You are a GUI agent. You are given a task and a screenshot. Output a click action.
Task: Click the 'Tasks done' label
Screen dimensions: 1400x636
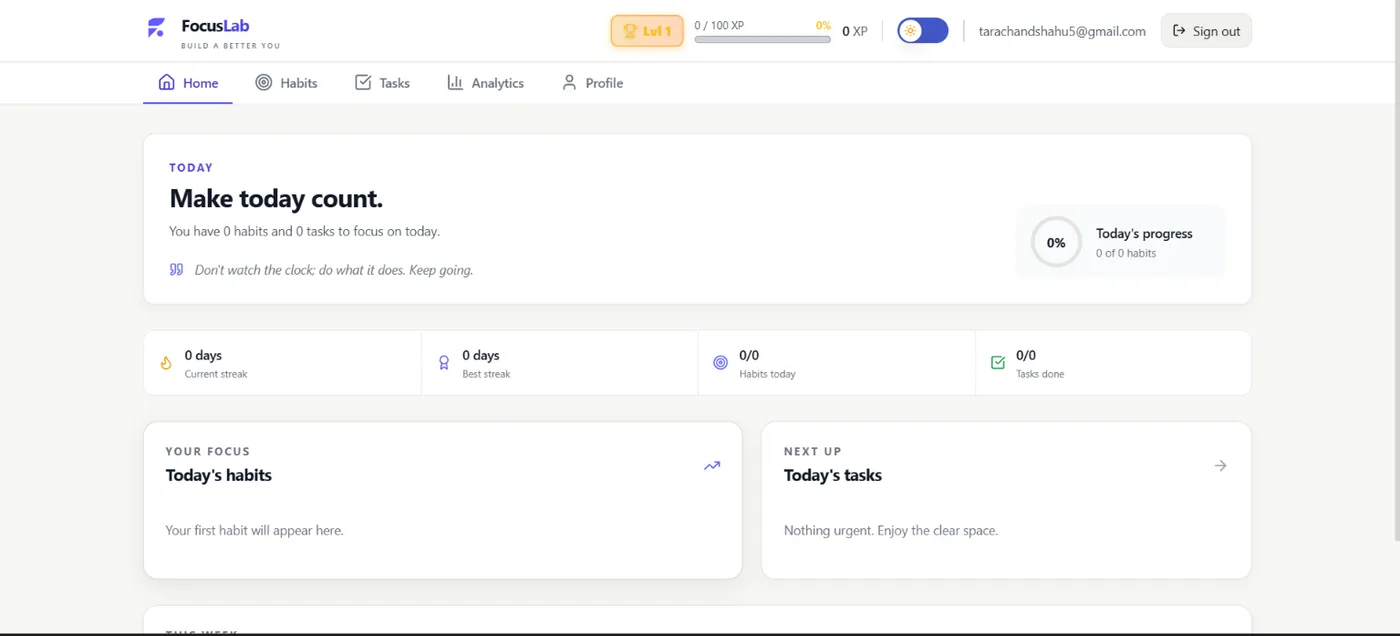(x=1040, y=374)
